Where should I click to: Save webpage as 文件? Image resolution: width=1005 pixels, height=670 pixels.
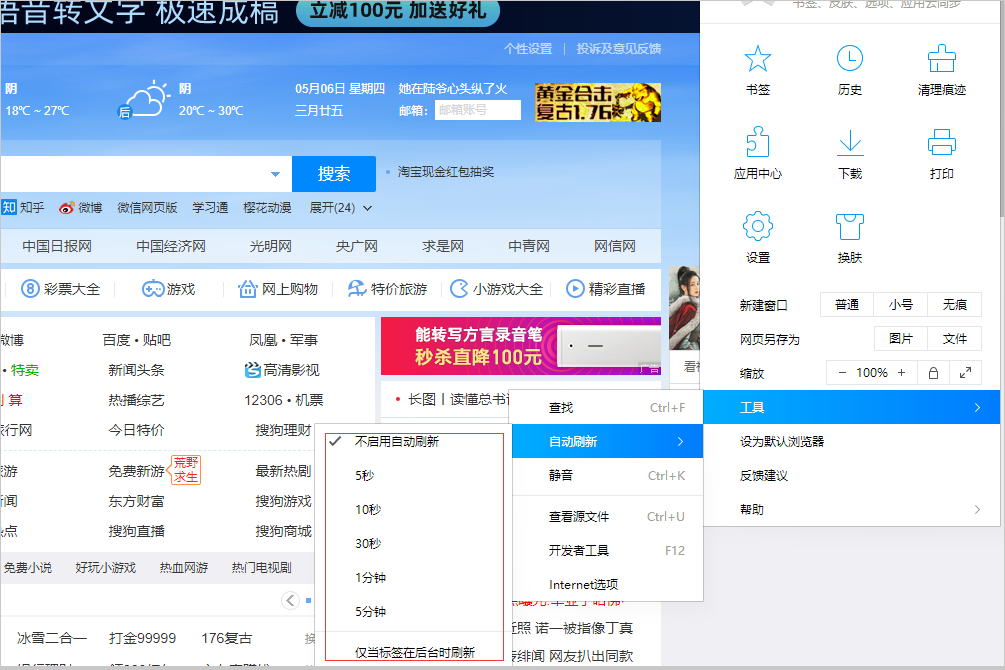(954, 339)
